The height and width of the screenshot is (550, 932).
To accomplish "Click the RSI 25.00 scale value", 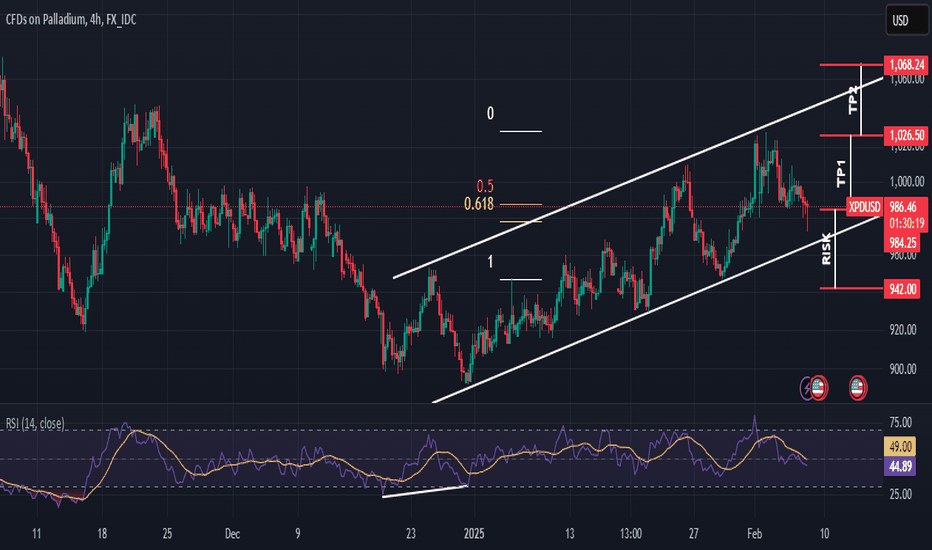I will pos(900,494).
